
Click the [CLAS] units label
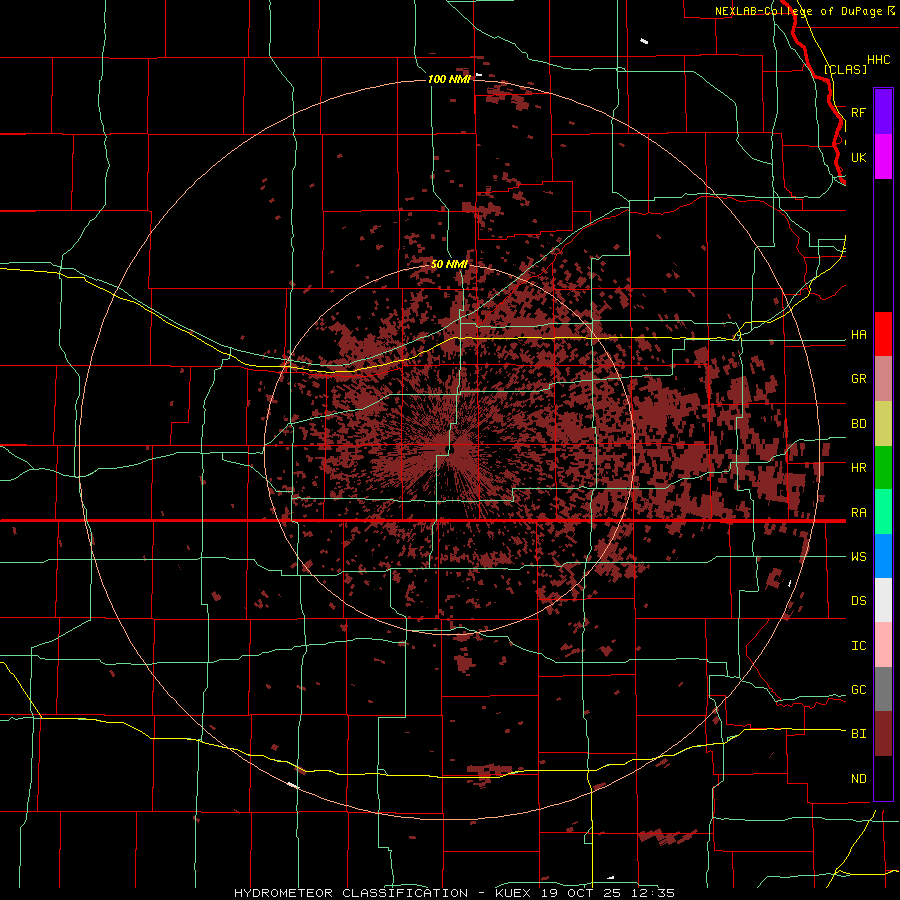tap(845, 69)
